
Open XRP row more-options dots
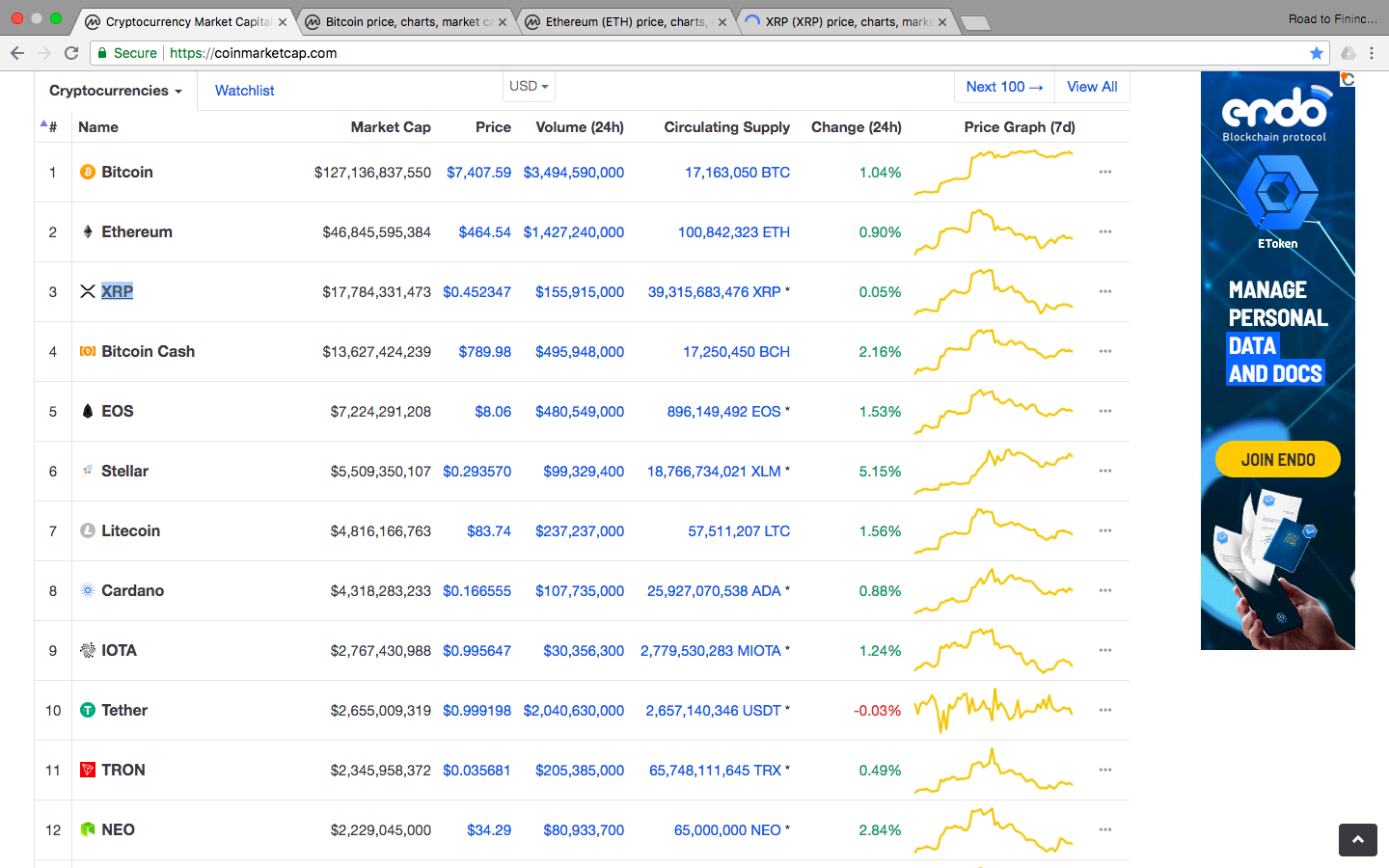pos(1105,292)
